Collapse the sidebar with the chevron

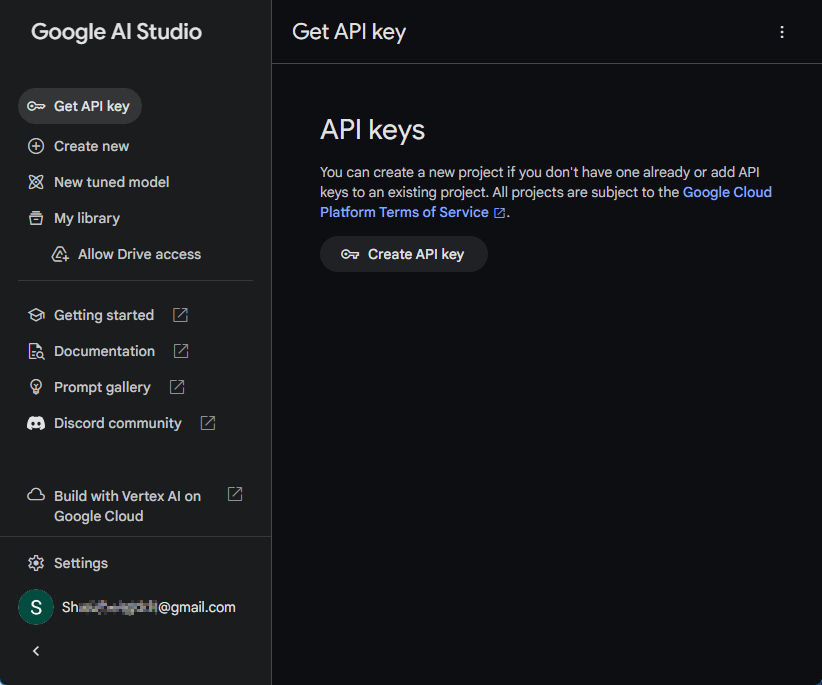[35, 651]
